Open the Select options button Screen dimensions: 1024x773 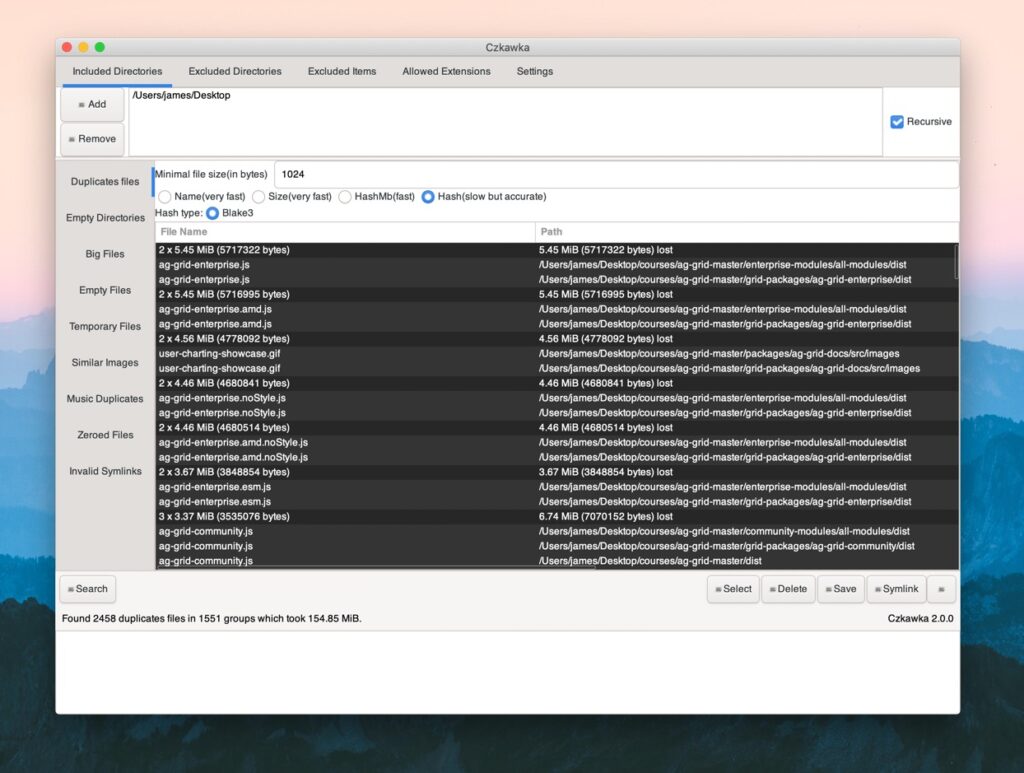(x=733, y=589)
